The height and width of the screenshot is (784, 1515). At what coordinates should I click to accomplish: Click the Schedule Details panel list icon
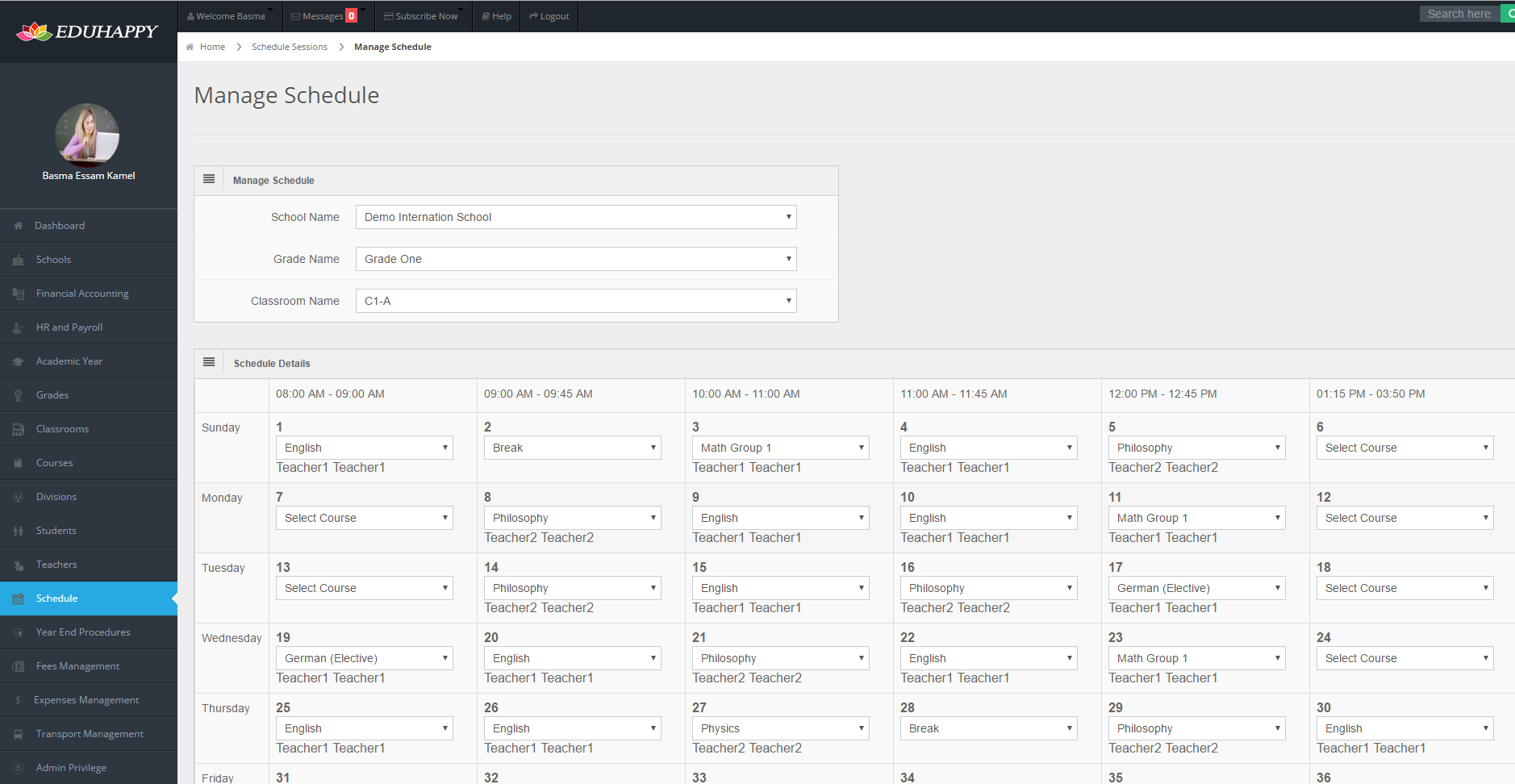(x=209, y=362)
